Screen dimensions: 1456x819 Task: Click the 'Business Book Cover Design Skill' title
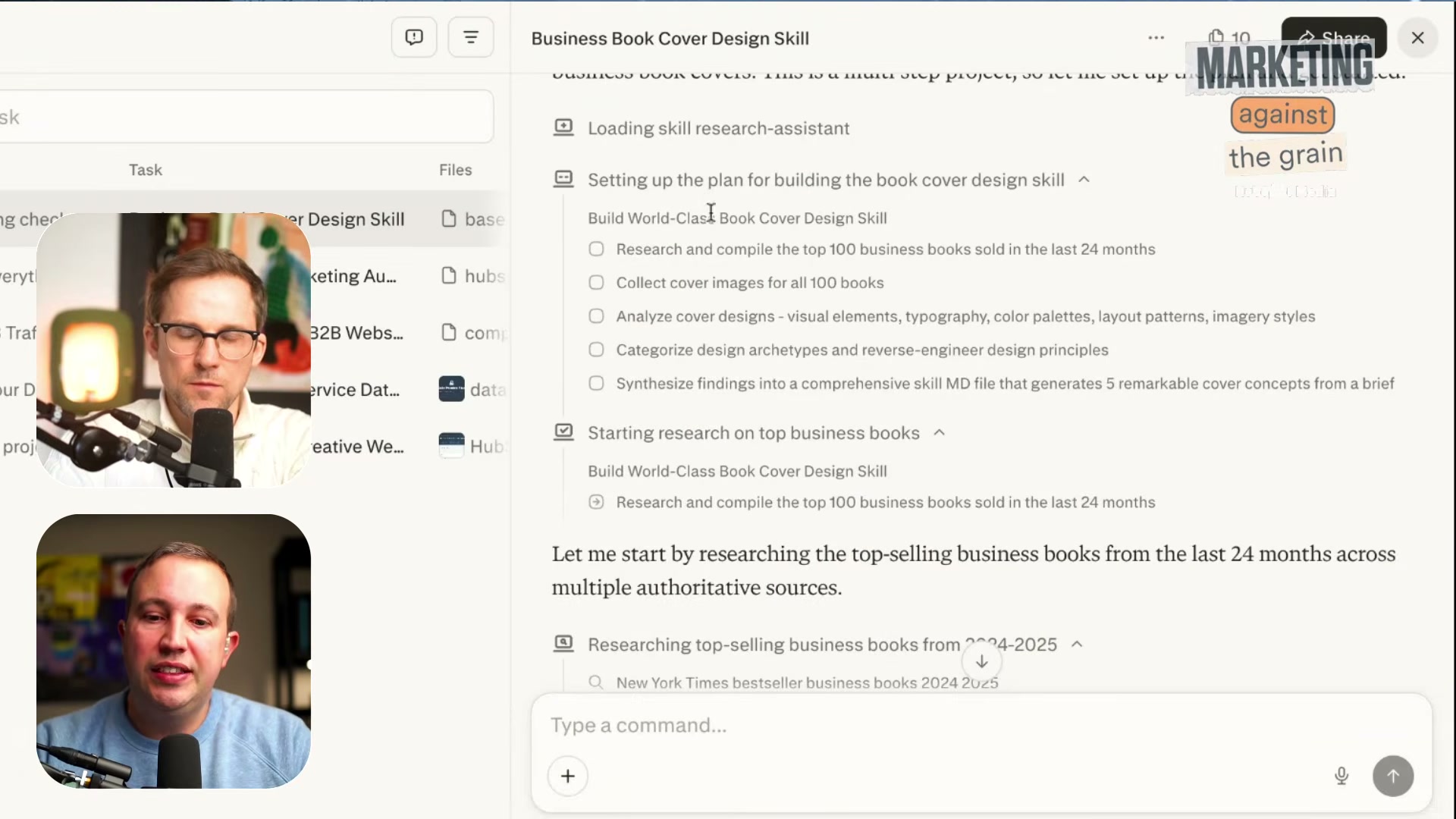pyautogui.click(x=670, y=38)
